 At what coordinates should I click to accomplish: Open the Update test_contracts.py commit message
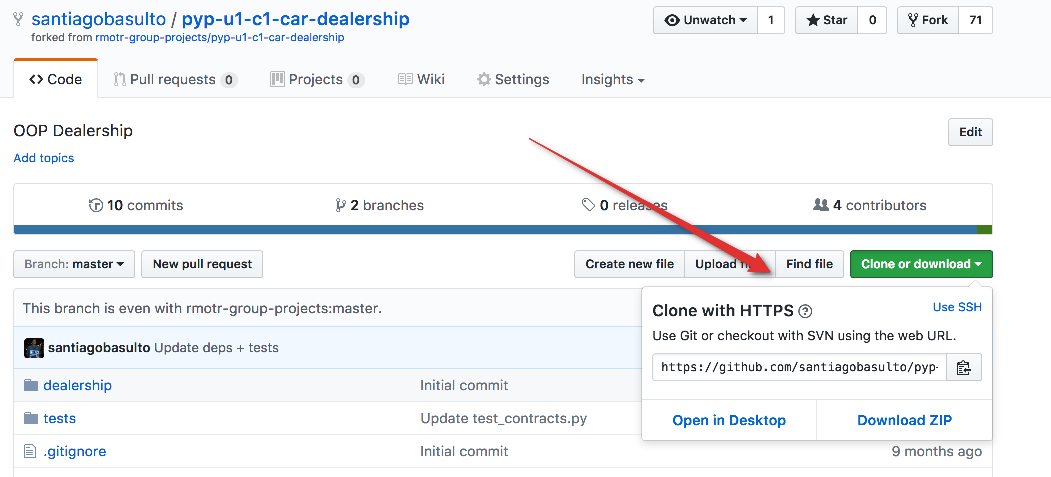(x=503, y=419)
